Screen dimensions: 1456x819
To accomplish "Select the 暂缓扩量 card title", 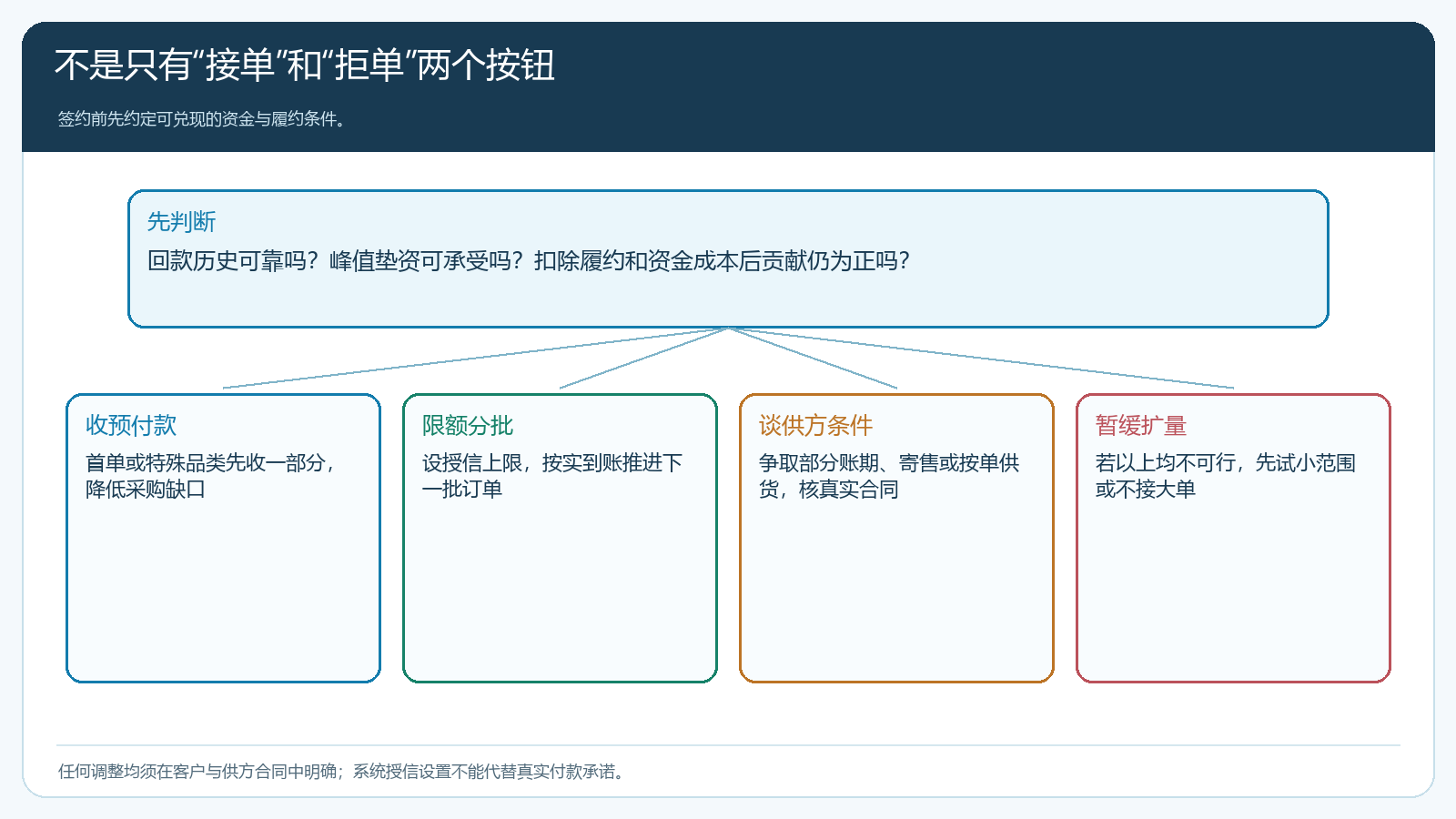I will point(1141,425).
